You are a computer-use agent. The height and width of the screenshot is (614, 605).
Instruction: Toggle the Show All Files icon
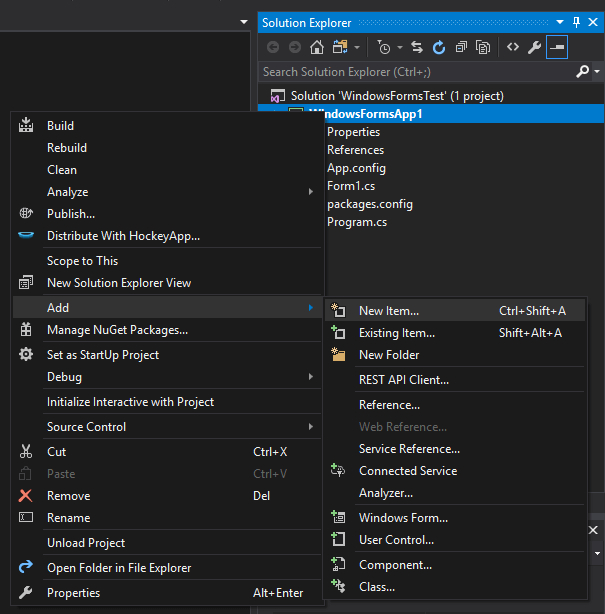pos(483,47)
